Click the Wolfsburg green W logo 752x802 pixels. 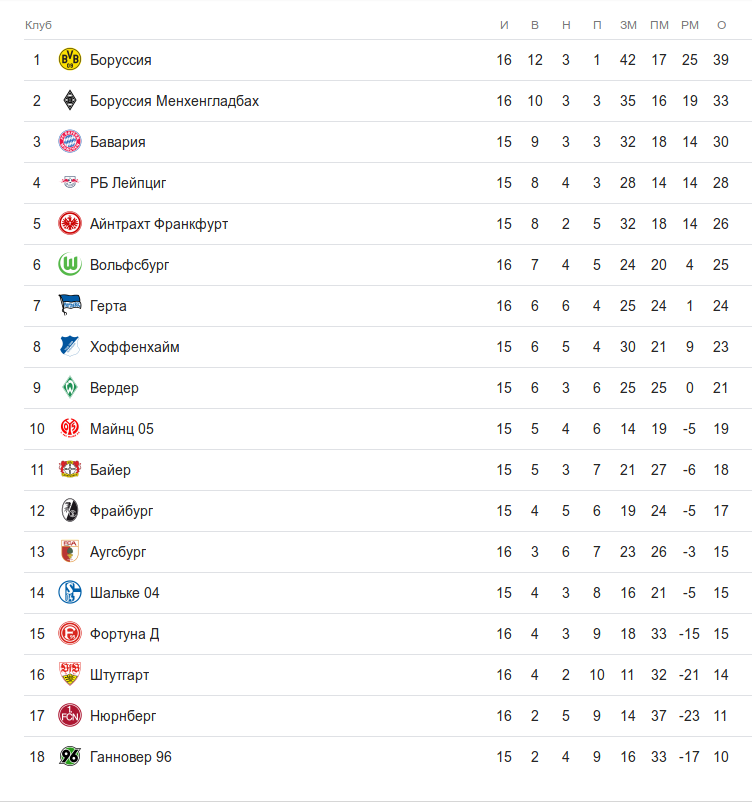[x=70, y=265]
